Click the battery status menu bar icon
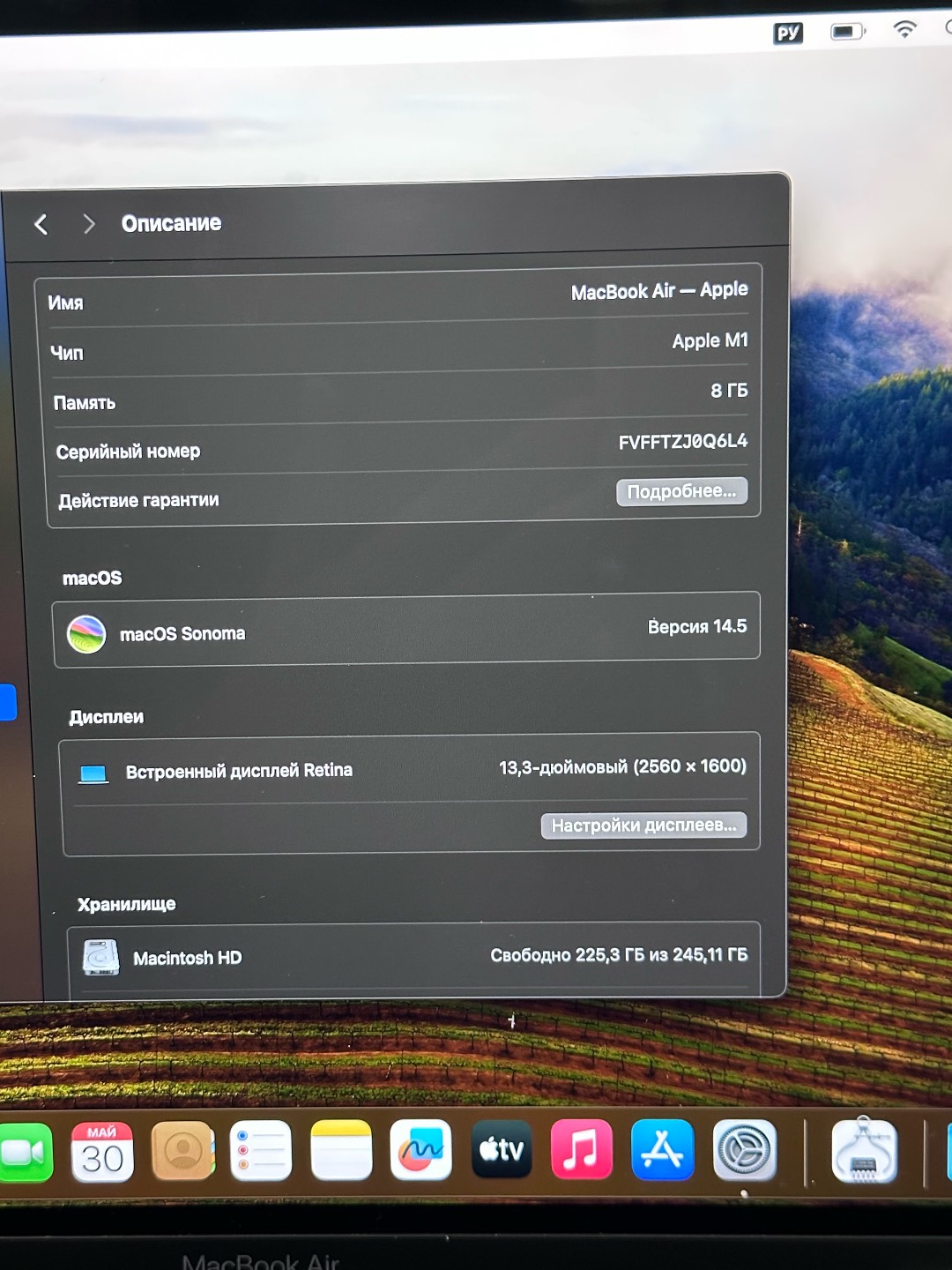This screenshot has width=952, height=1270. coord(848,32)
